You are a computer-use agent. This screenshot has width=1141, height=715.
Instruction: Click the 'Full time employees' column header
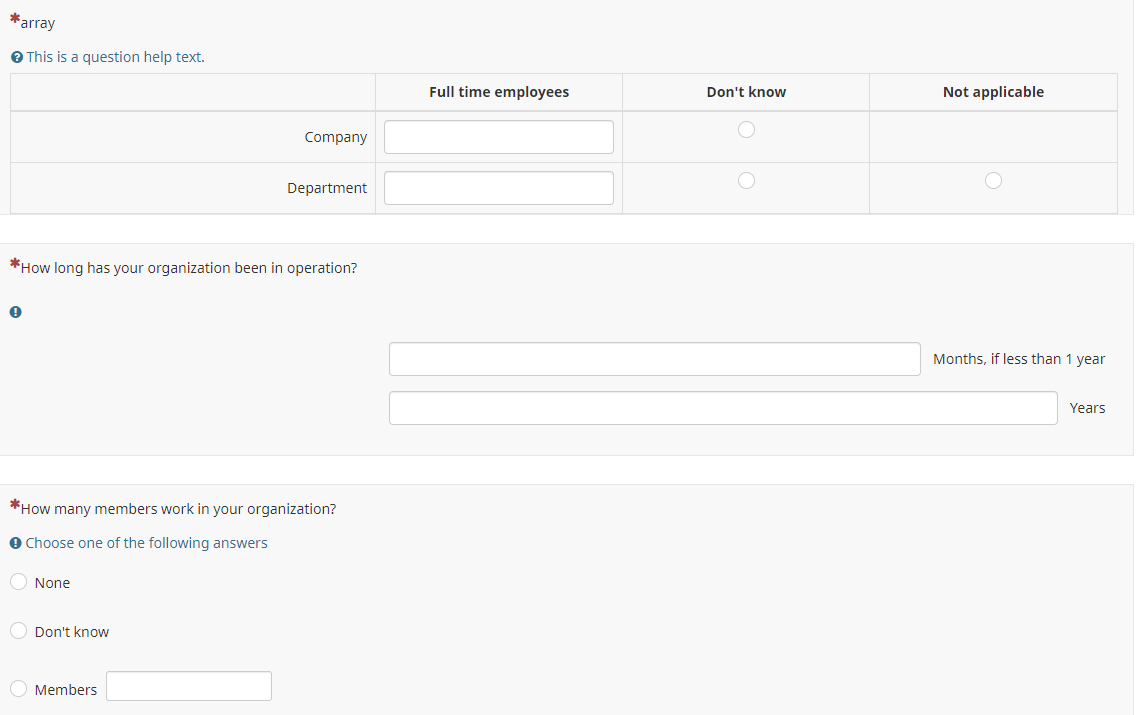click(x=499, y=92)
